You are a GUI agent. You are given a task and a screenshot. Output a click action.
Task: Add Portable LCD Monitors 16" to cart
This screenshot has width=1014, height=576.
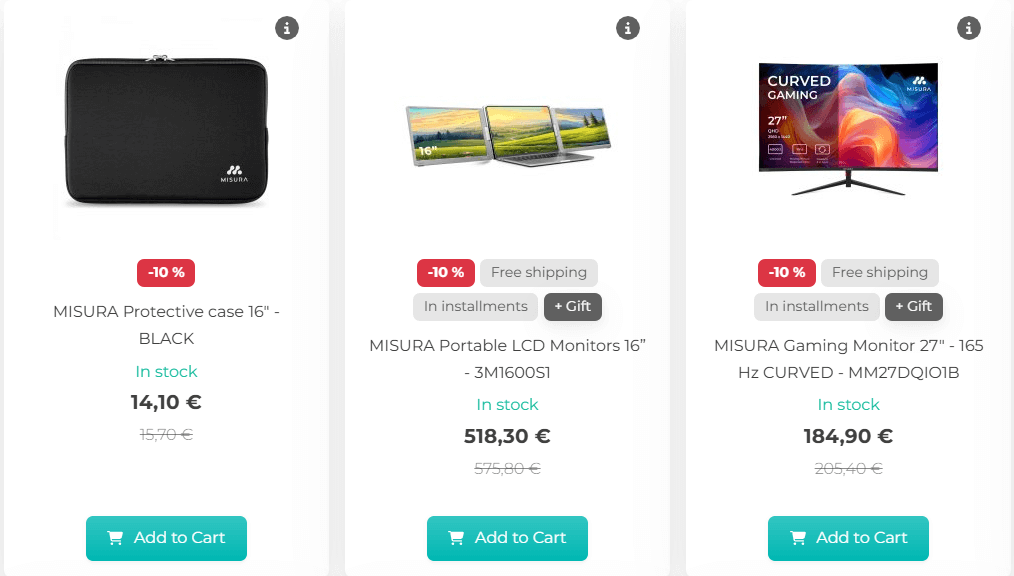pyautogui.click(x=507, y=538)
